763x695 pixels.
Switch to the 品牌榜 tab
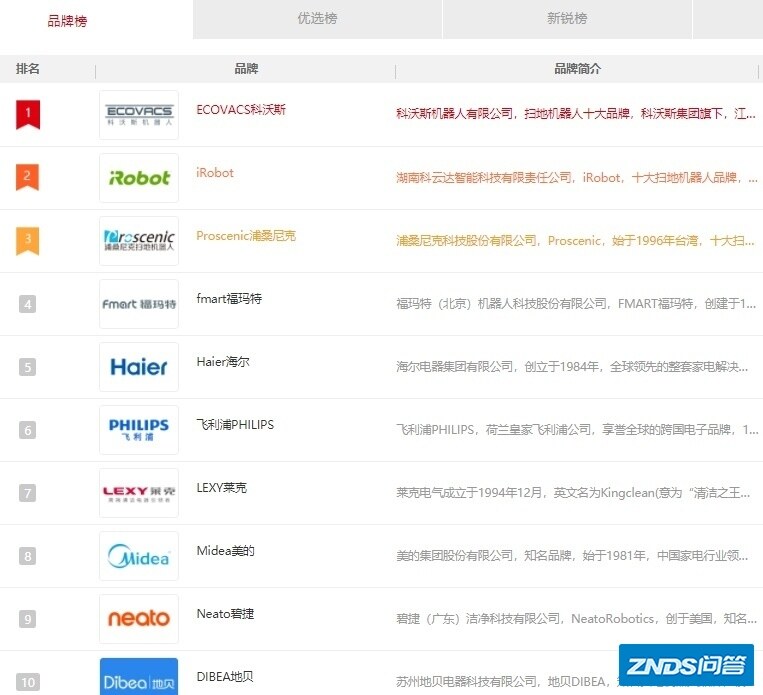67,21
